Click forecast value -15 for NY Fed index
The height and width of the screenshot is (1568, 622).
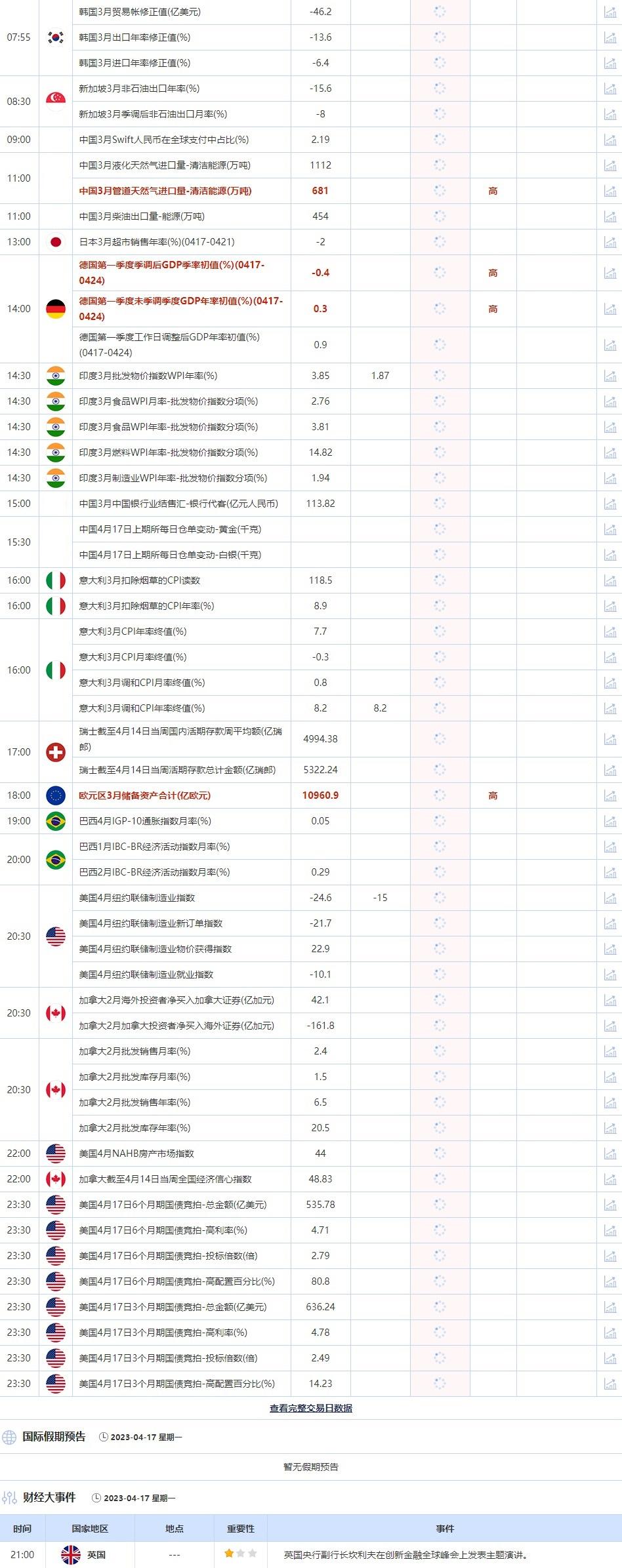tap(380, 898)
